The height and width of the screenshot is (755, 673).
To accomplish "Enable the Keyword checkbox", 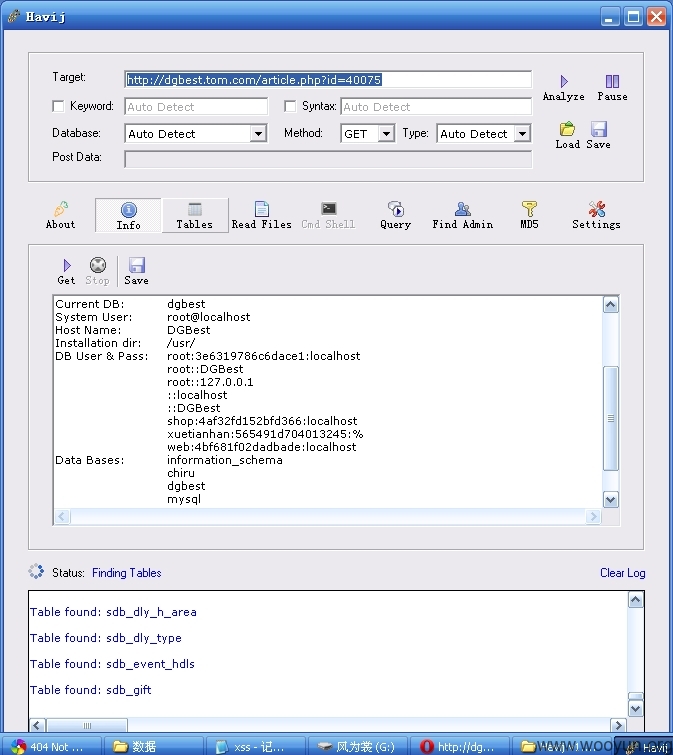I will click(x=58, y=106).
